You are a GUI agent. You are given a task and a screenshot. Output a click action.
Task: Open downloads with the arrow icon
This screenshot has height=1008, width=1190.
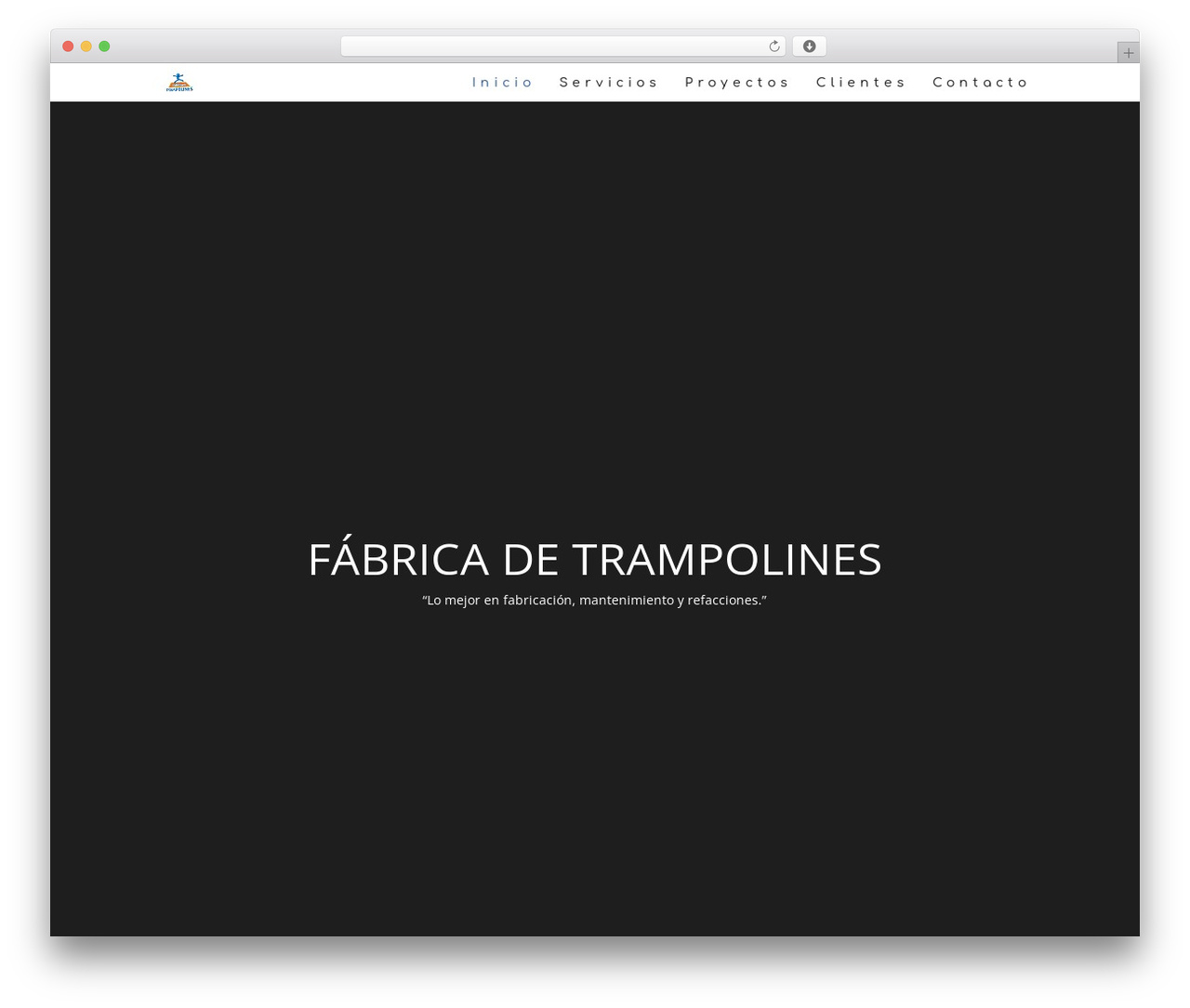tap(810, 46)
